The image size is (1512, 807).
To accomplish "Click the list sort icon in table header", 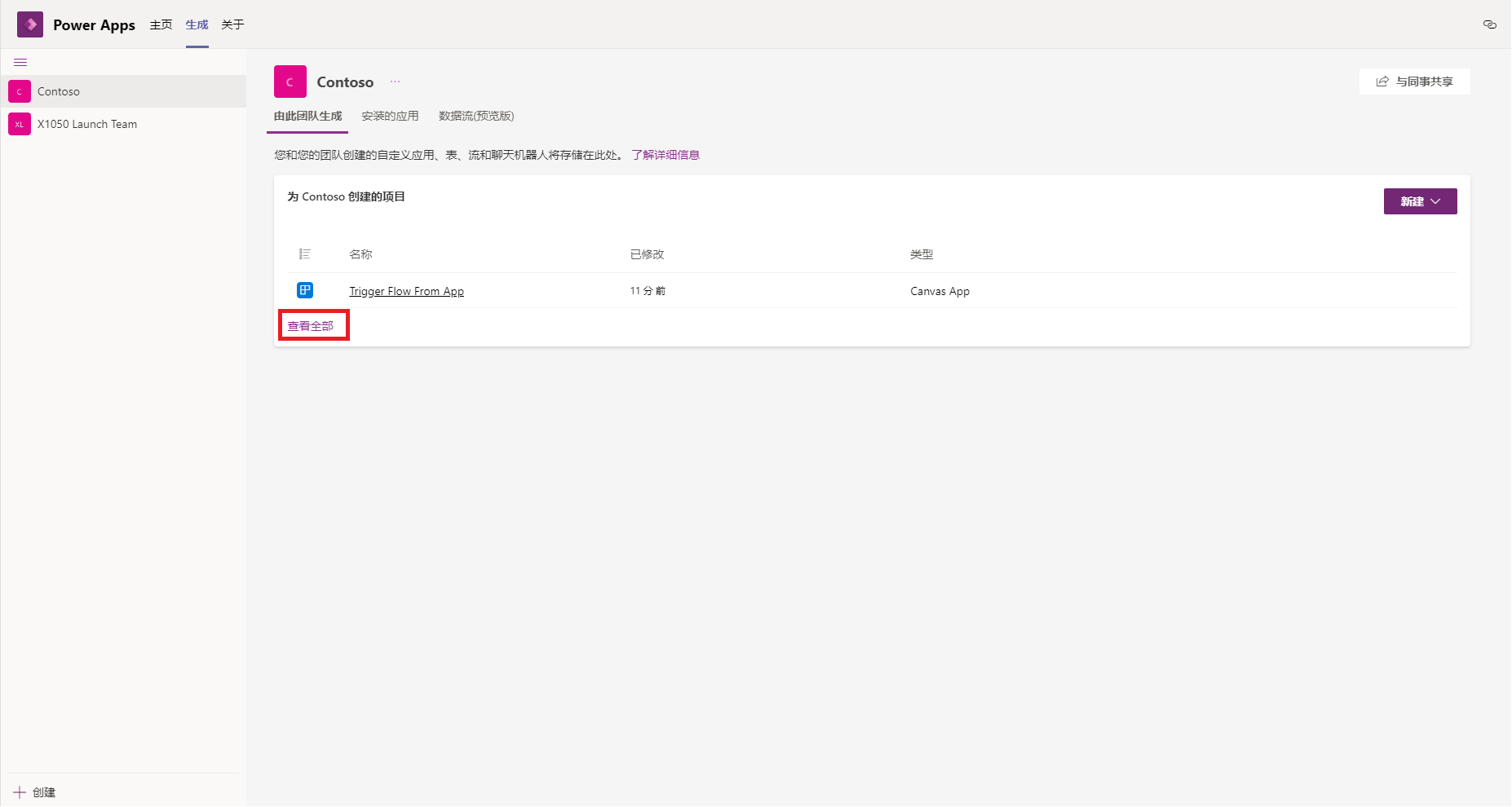I will (305, 254).
